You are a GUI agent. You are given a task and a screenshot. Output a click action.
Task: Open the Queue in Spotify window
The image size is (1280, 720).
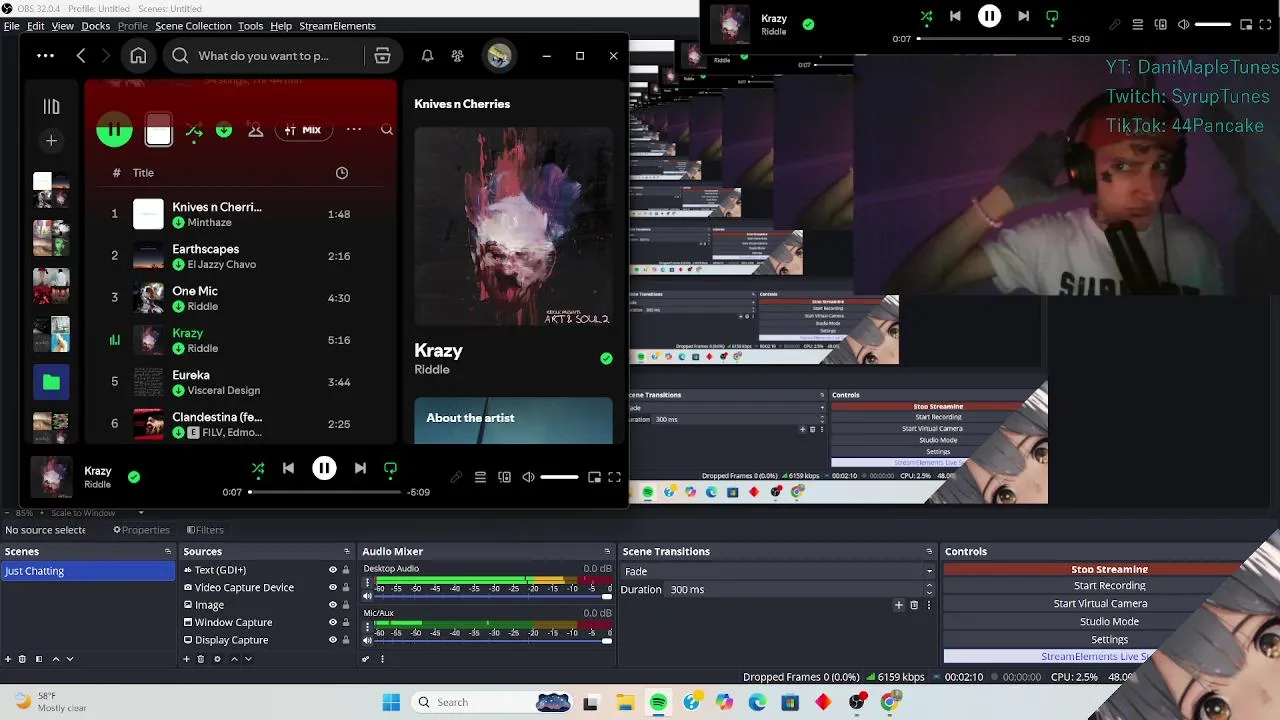(480, 477)
